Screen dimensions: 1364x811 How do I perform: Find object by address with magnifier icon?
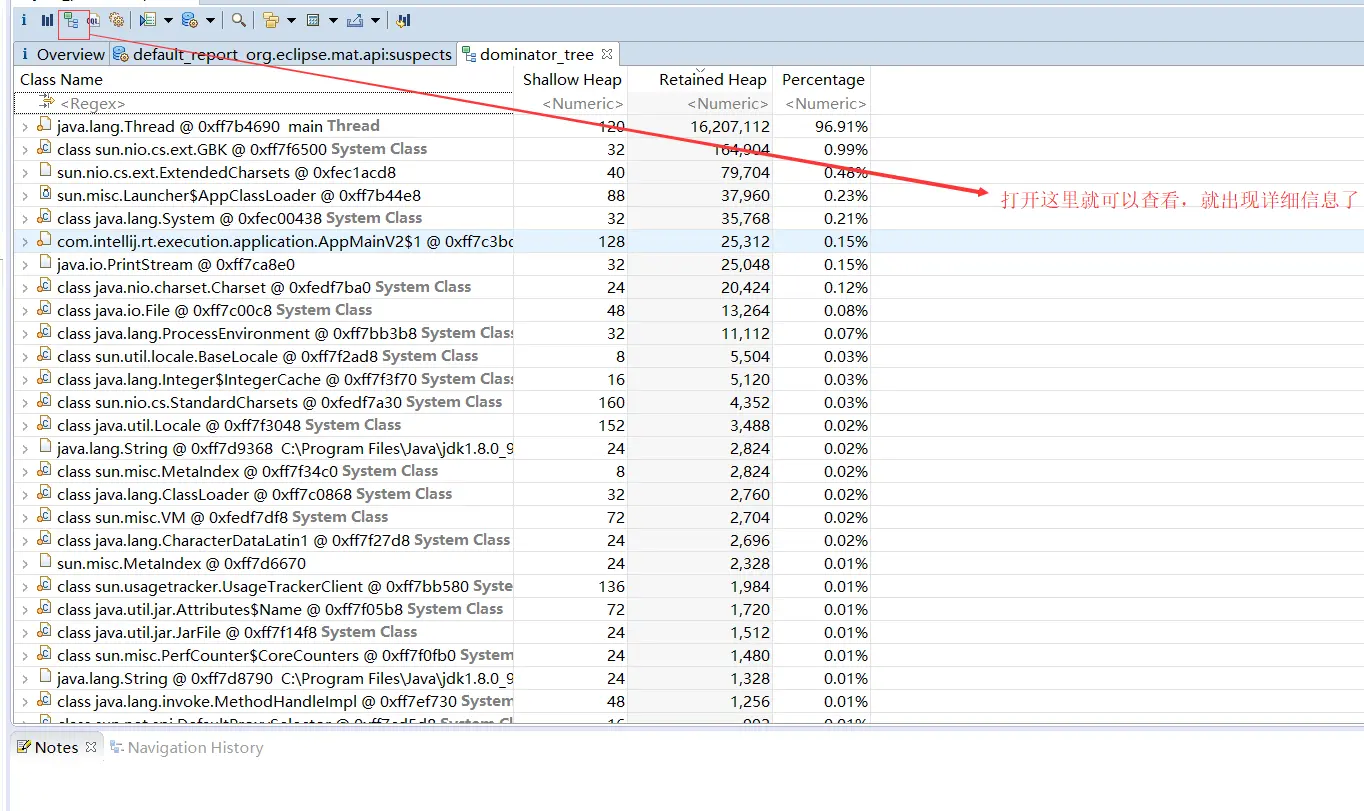point(238,20)
